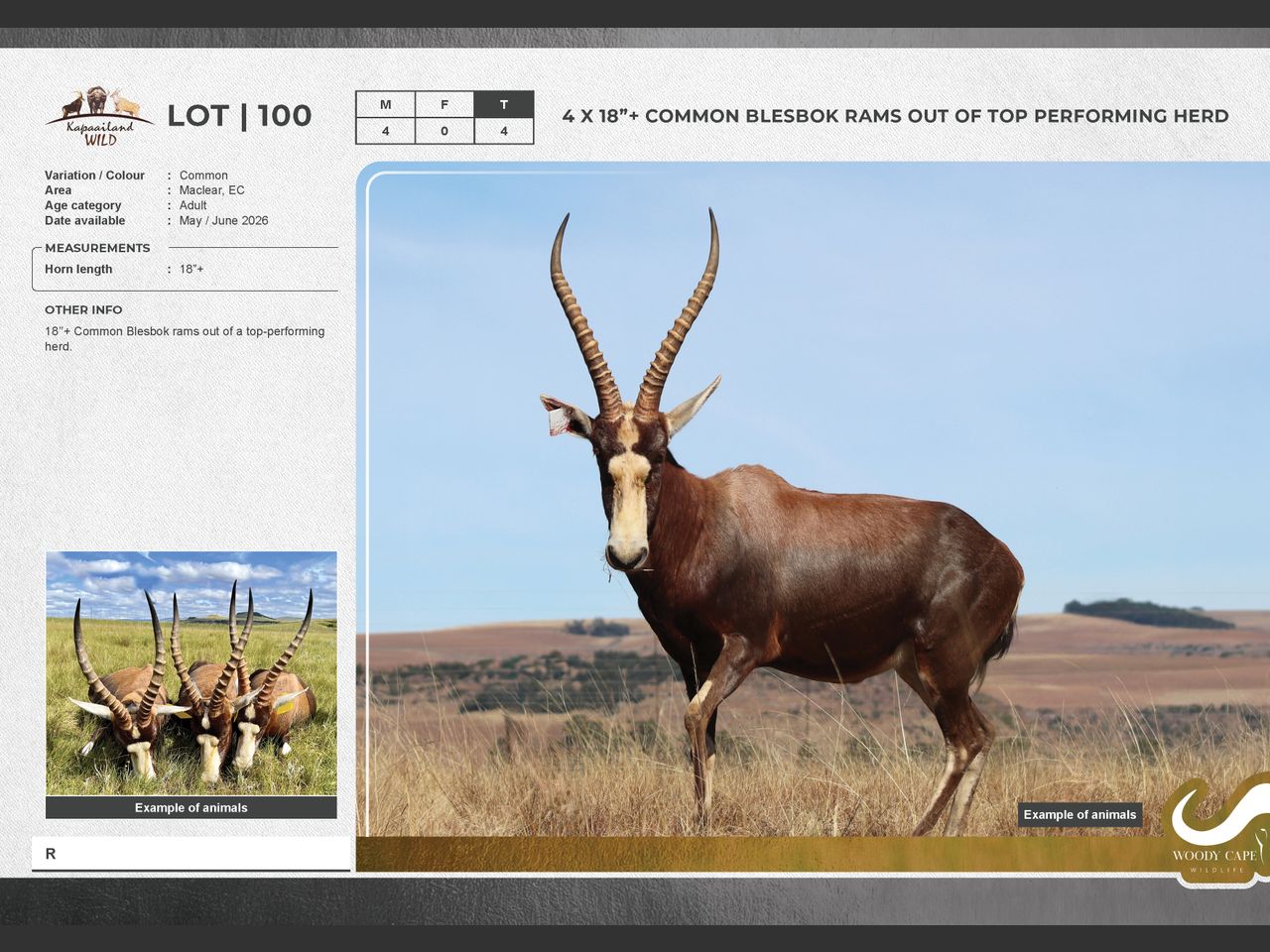The image size is (1270, 952).
Task: Select the M column header
Action: [x=385, y=105]
